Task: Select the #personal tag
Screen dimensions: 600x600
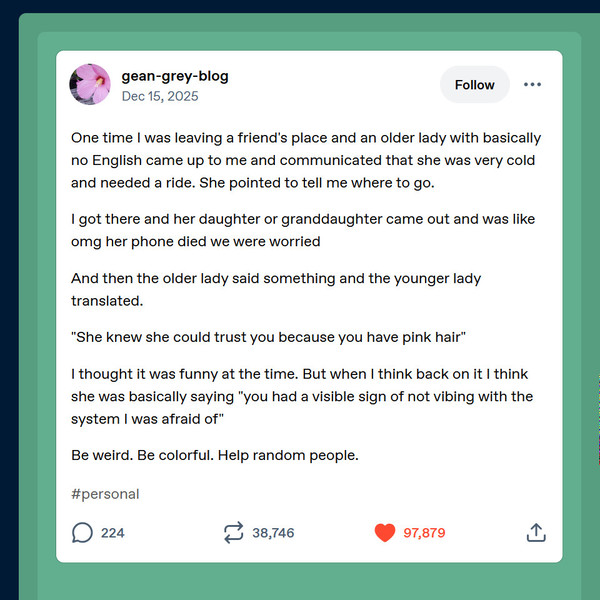Action: coord(105,494)
